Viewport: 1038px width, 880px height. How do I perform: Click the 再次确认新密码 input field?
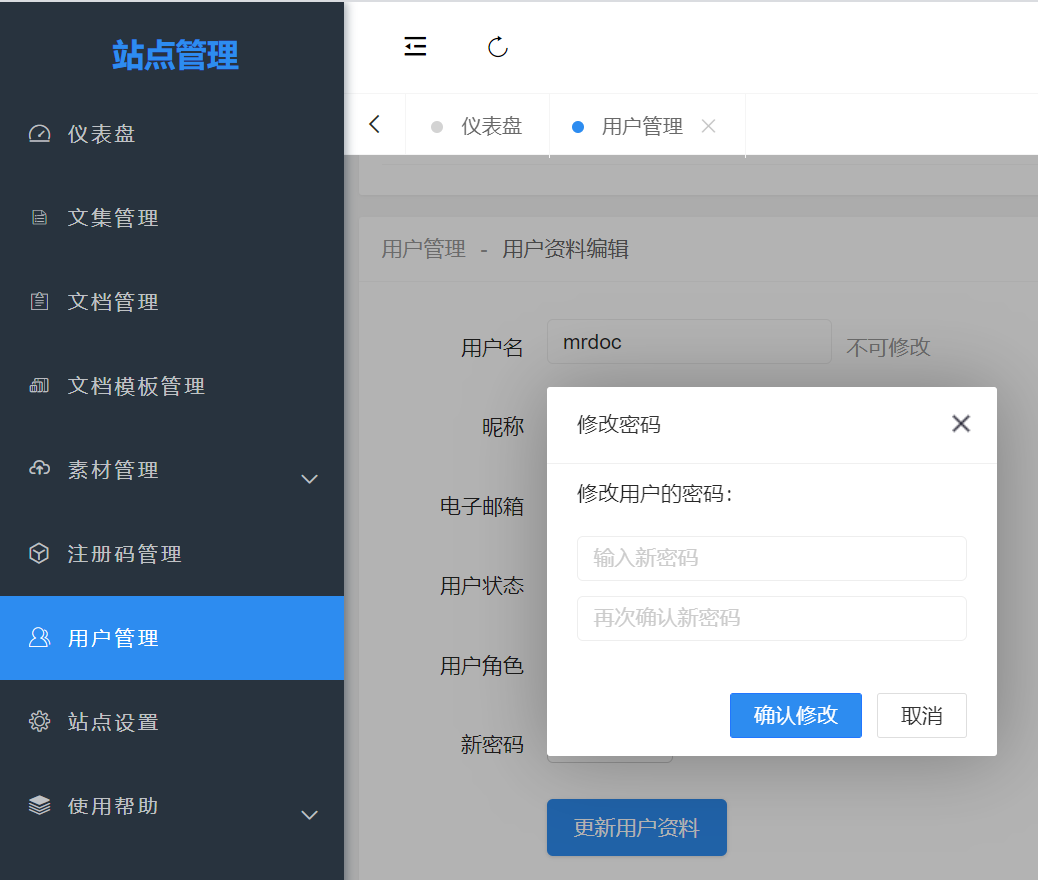click(771, 618)
